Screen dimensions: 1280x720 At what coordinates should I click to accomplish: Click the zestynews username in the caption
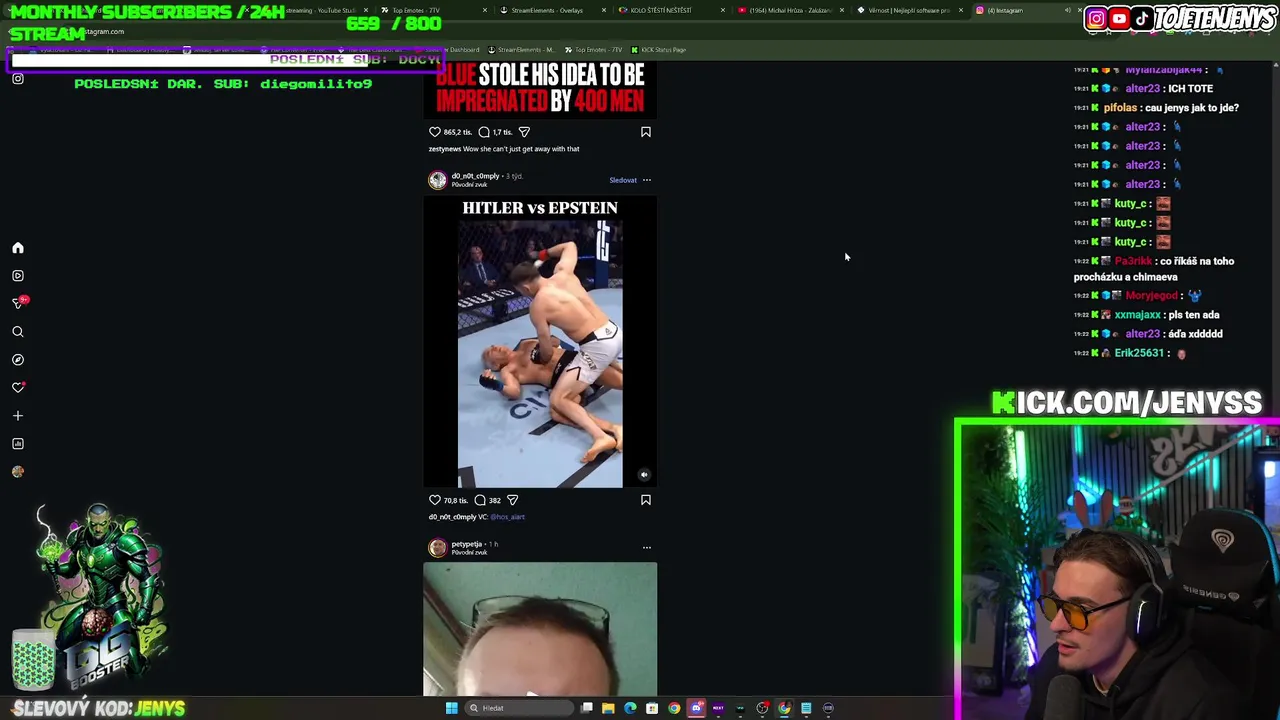click(x=445, y=149)
